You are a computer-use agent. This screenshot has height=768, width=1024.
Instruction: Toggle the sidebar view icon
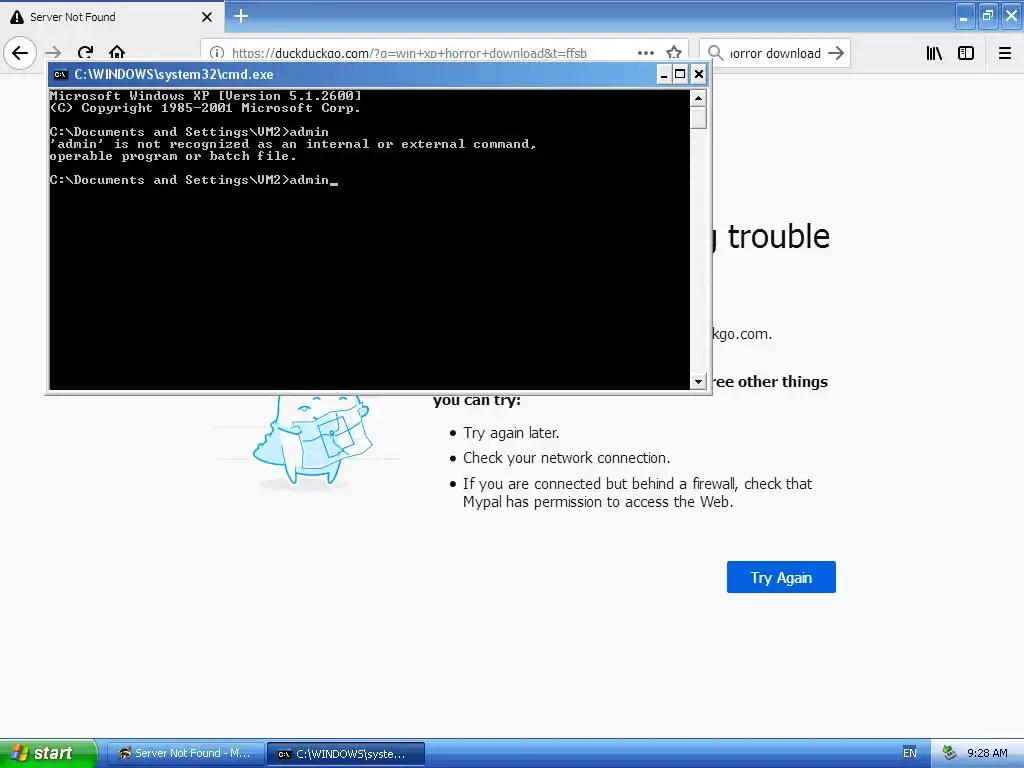coord(966,53)
